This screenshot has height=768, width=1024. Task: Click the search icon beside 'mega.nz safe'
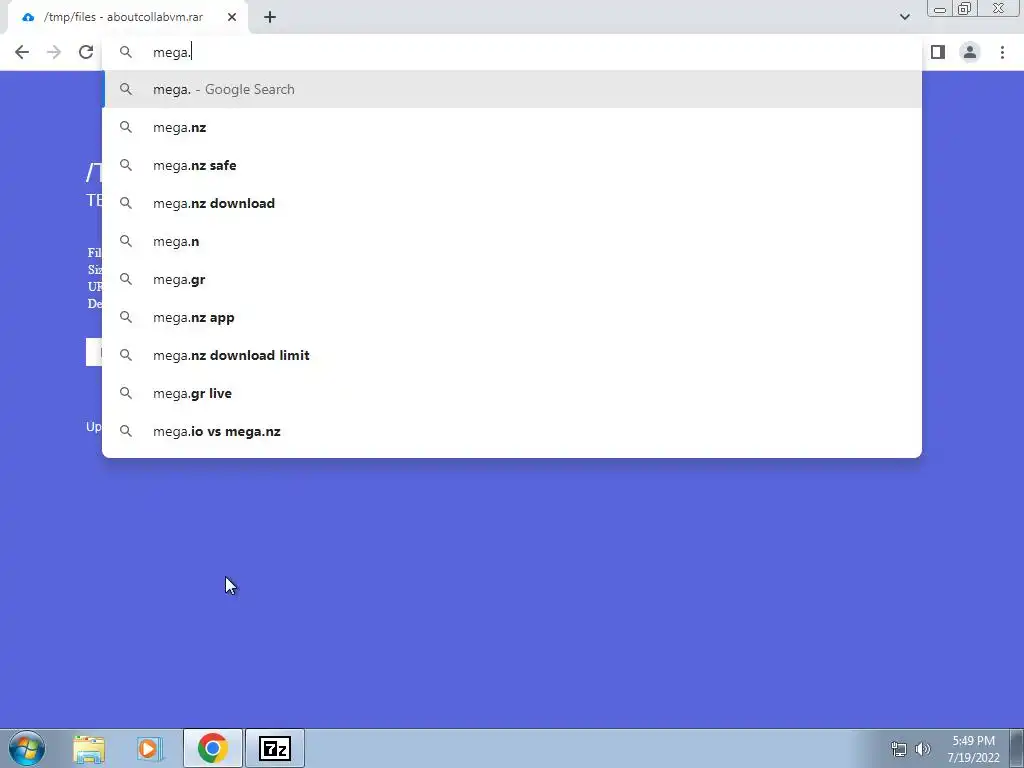125,165
